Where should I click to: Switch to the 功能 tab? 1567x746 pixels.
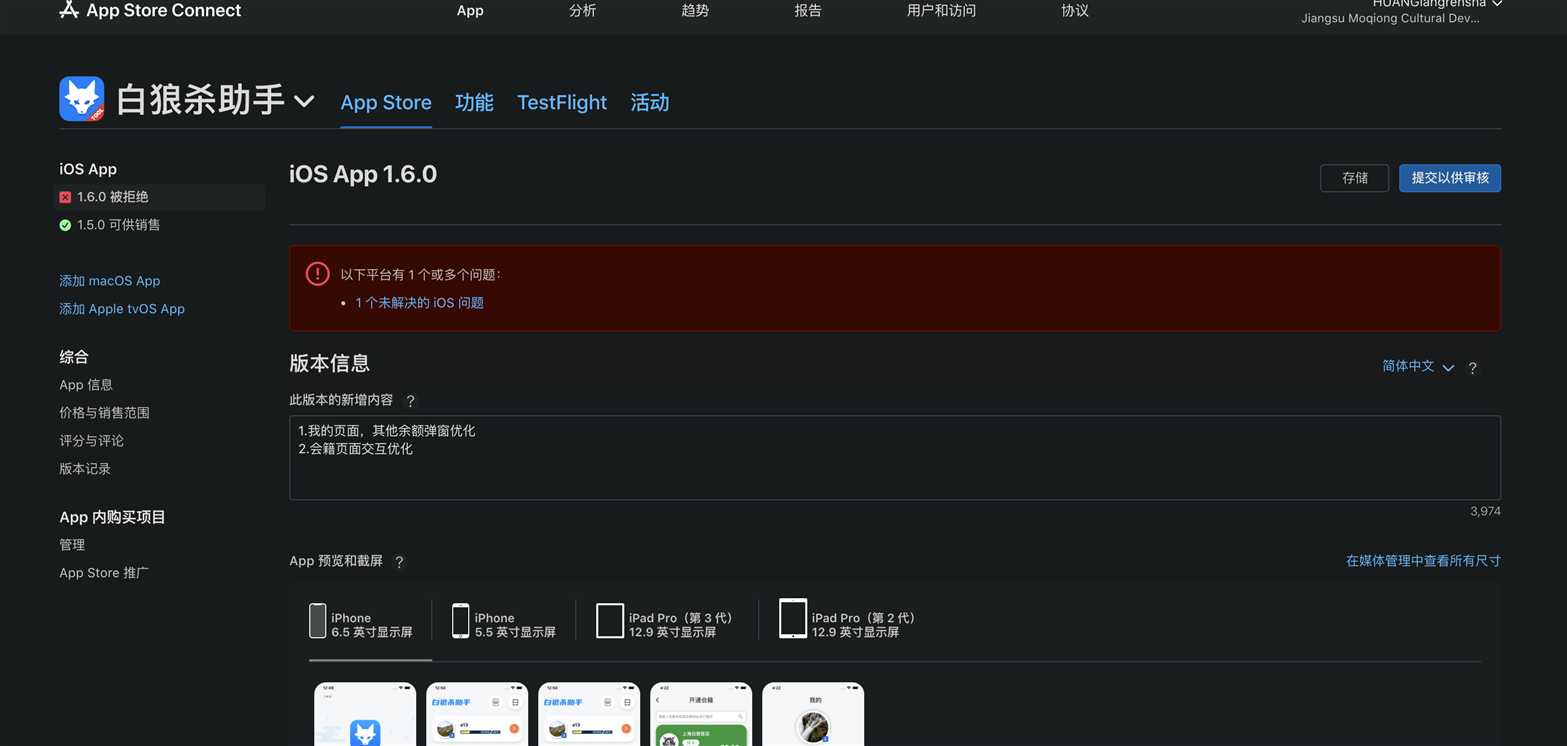coord(474,102)
